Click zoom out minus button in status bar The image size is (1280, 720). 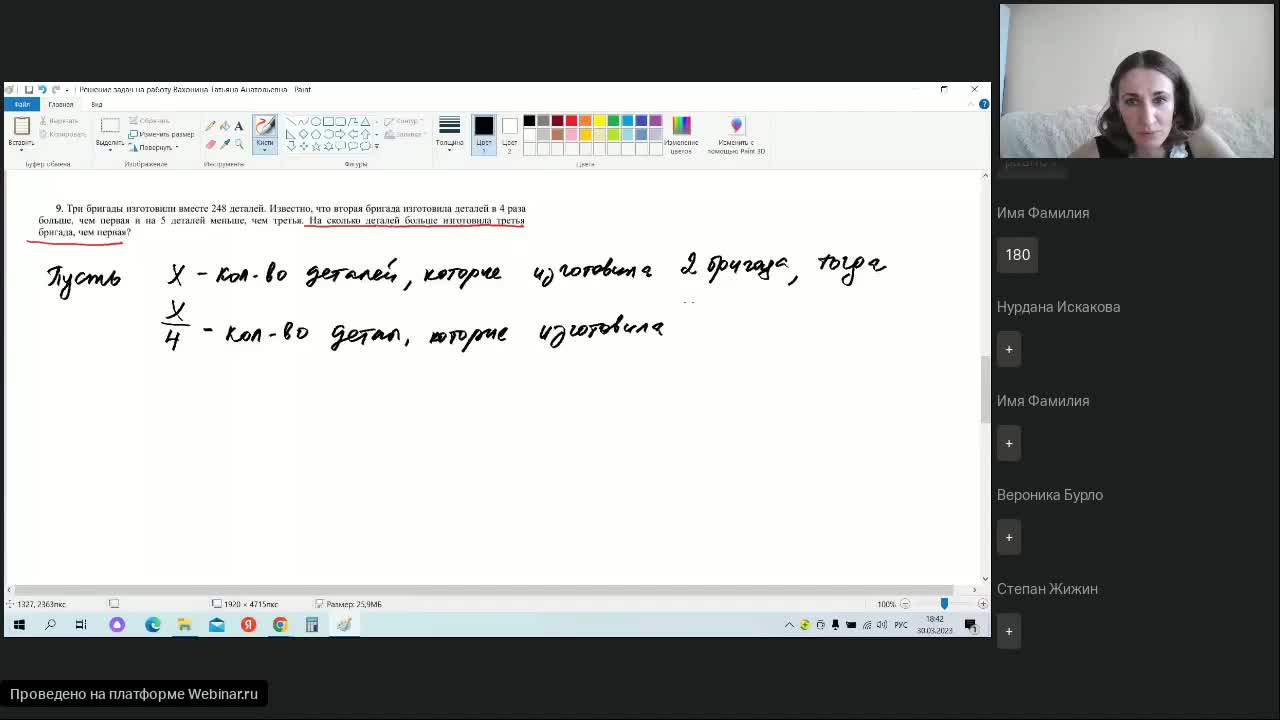pos(905,604)
